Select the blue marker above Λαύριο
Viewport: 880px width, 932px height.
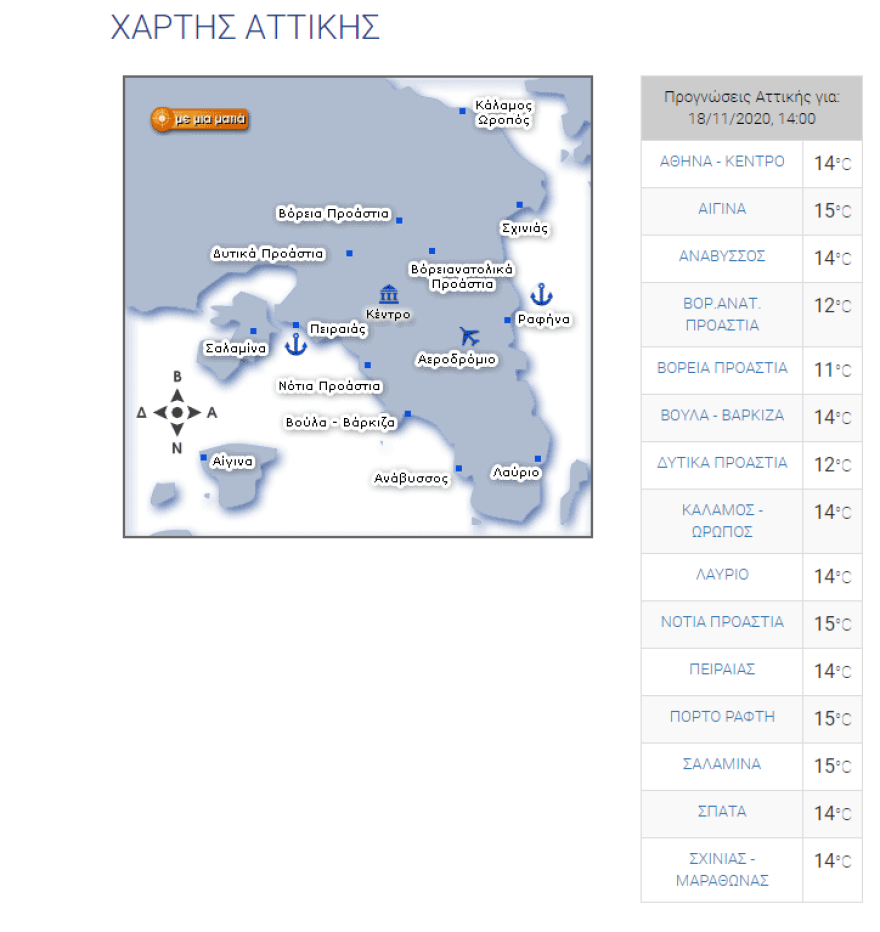point(537,459)
